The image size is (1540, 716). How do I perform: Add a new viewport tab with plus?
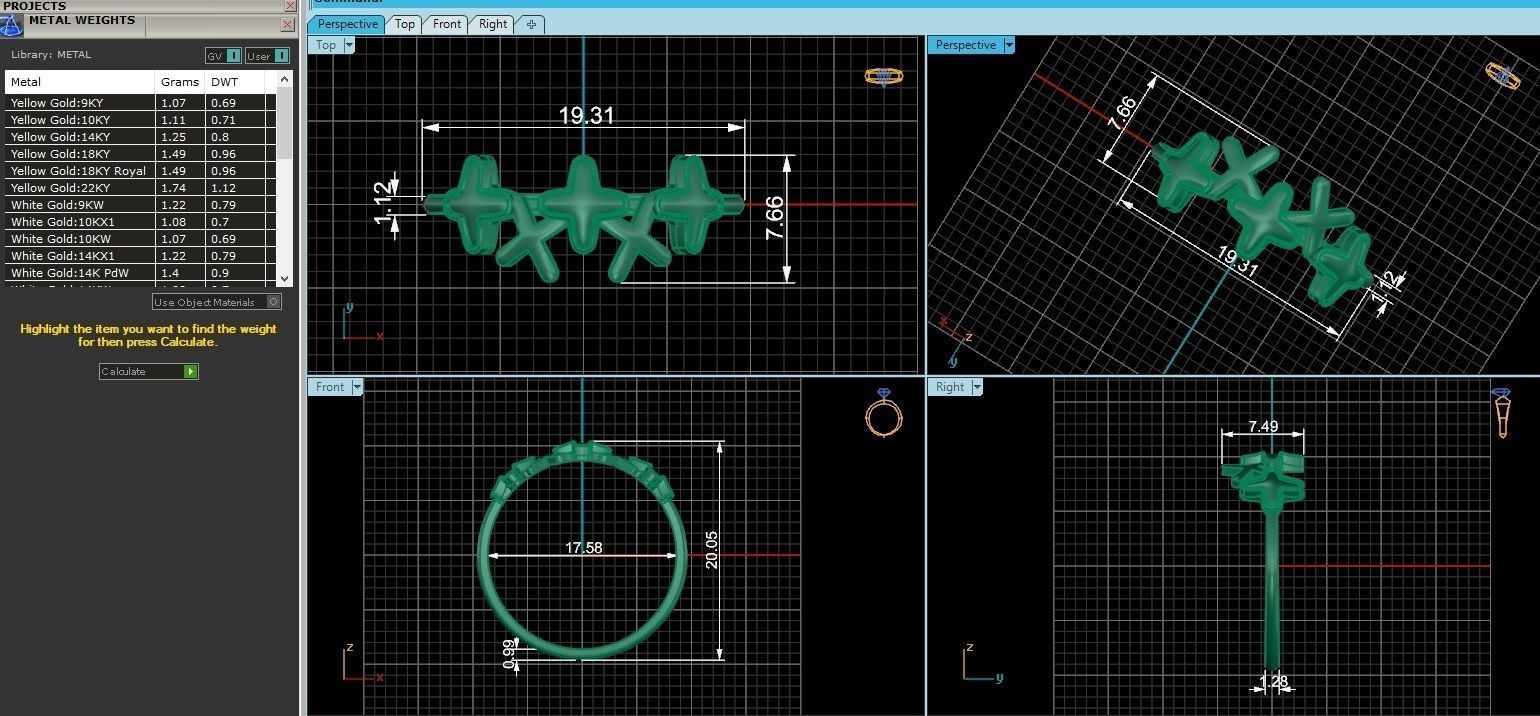point(531,24)
